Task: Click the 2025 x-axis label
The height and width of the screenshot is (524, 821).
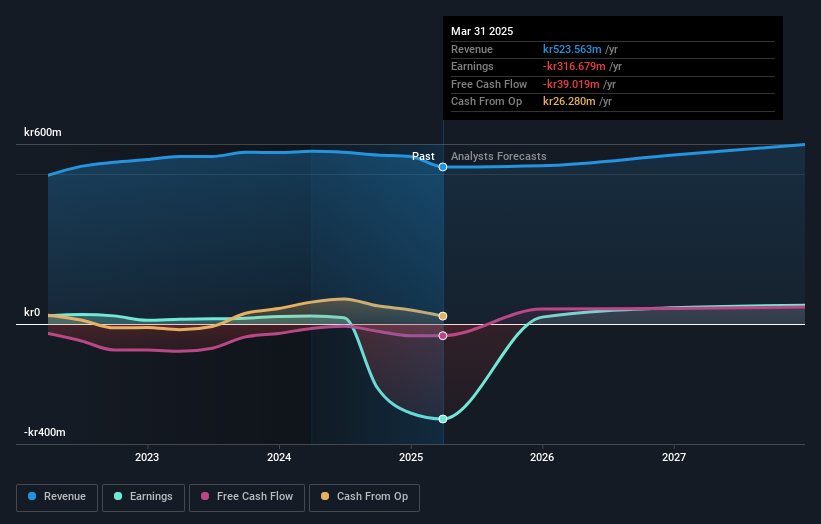Action: (411, 458)
